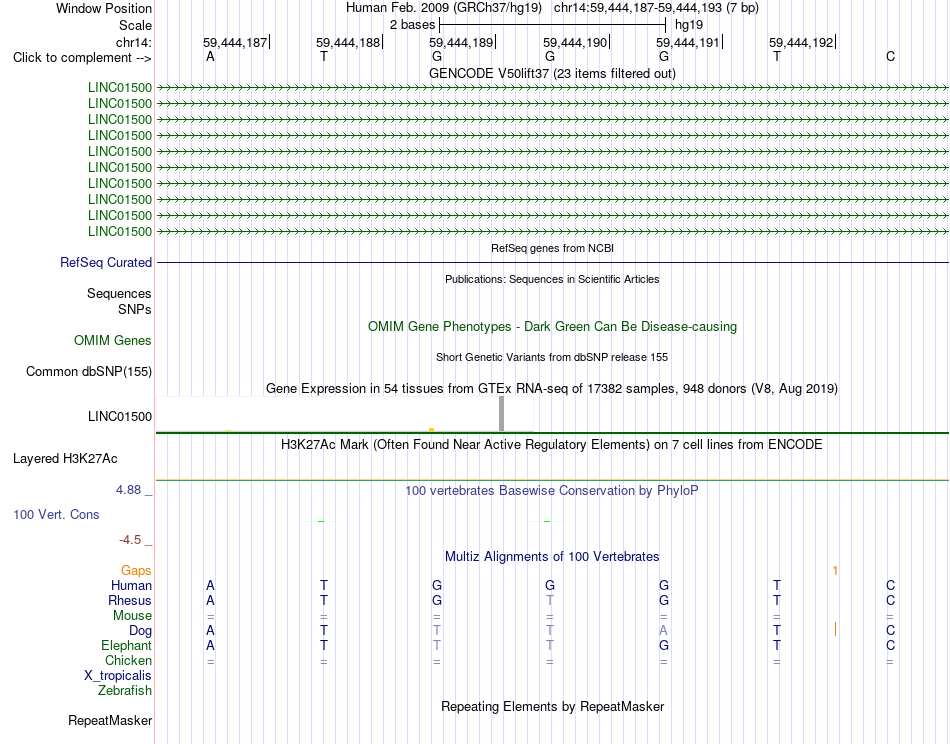Click the hg19 label beside scale bar
The height and width of the screenshot is (744, 950).
pos(689,25)
